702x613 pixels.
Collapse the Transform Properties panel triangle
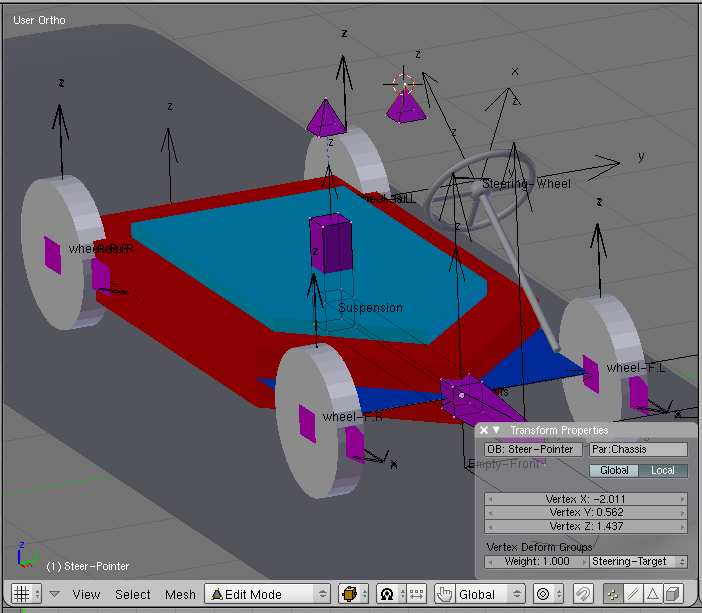pyautogui.click(x=496, y=430)
